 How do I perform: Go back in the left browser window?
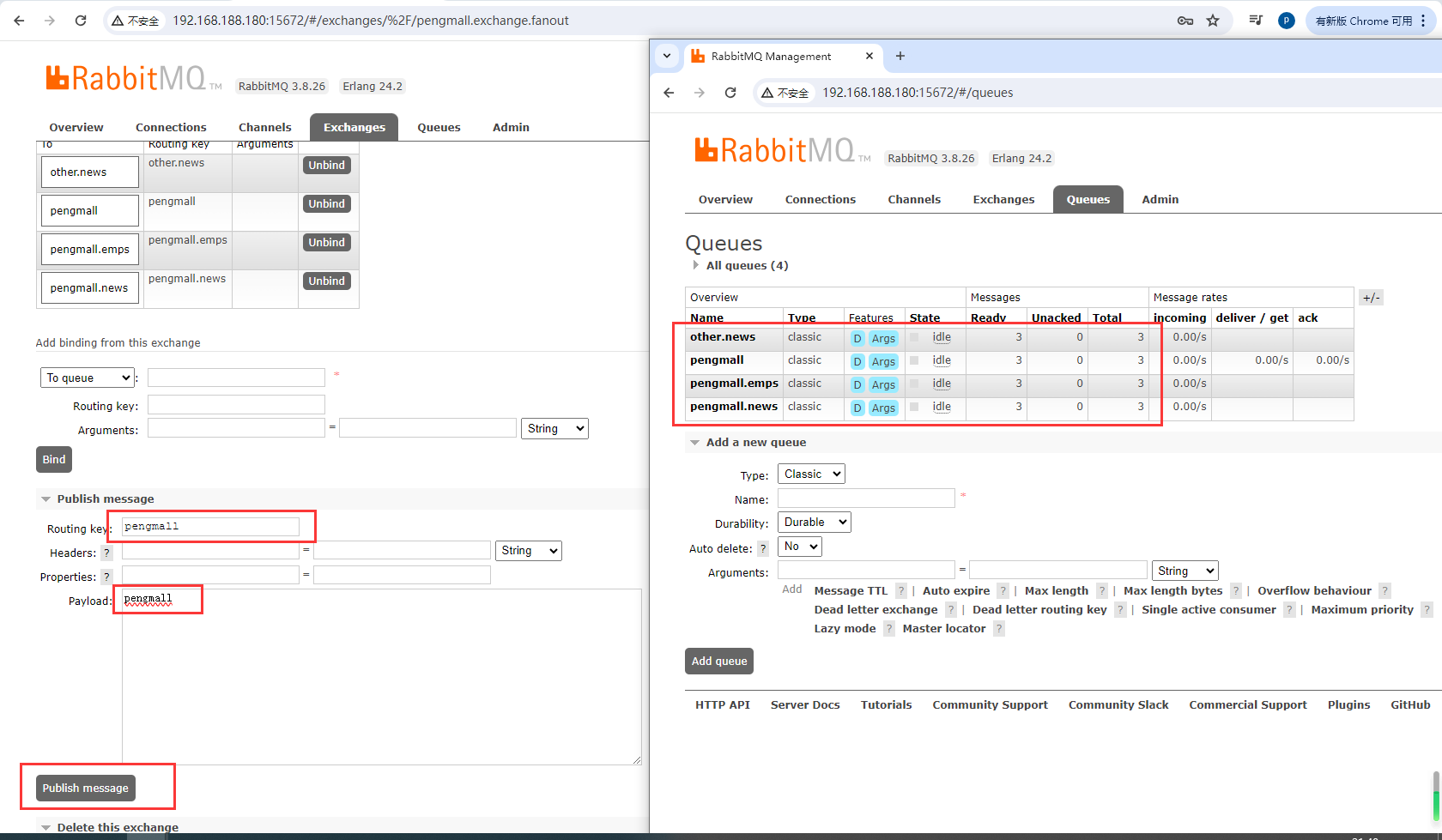click(x=19, y=21)
